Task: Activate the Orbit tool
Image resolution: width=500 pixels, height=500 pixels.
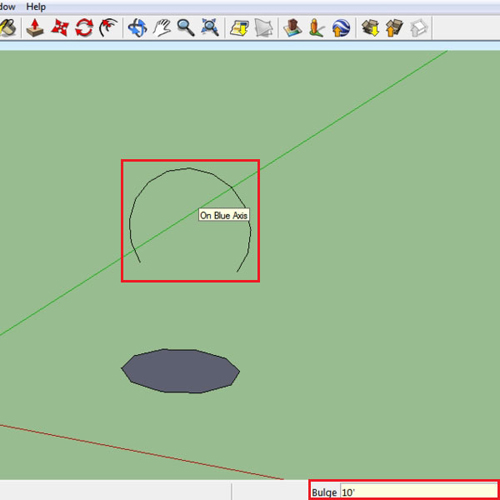Action: click(137, 27)
